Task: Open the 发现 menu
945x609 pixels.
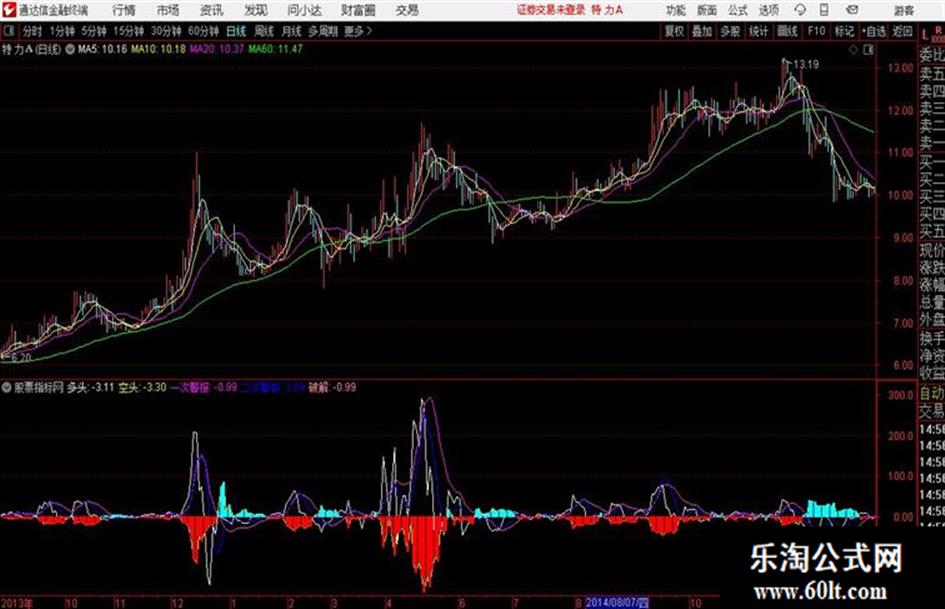Action: click(256, 10)
